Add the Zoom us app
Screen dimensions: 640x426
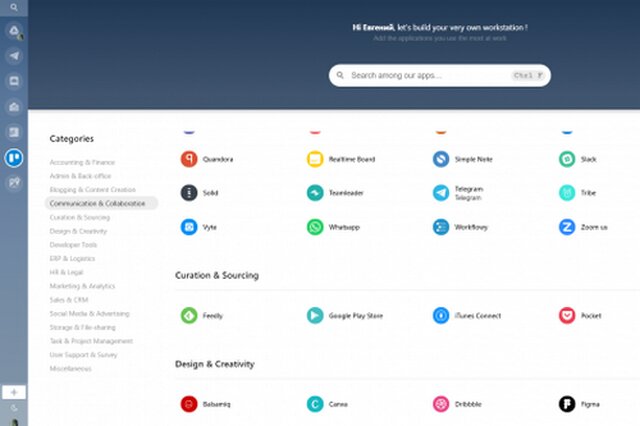pyautogui.click(x=583, y=227)
